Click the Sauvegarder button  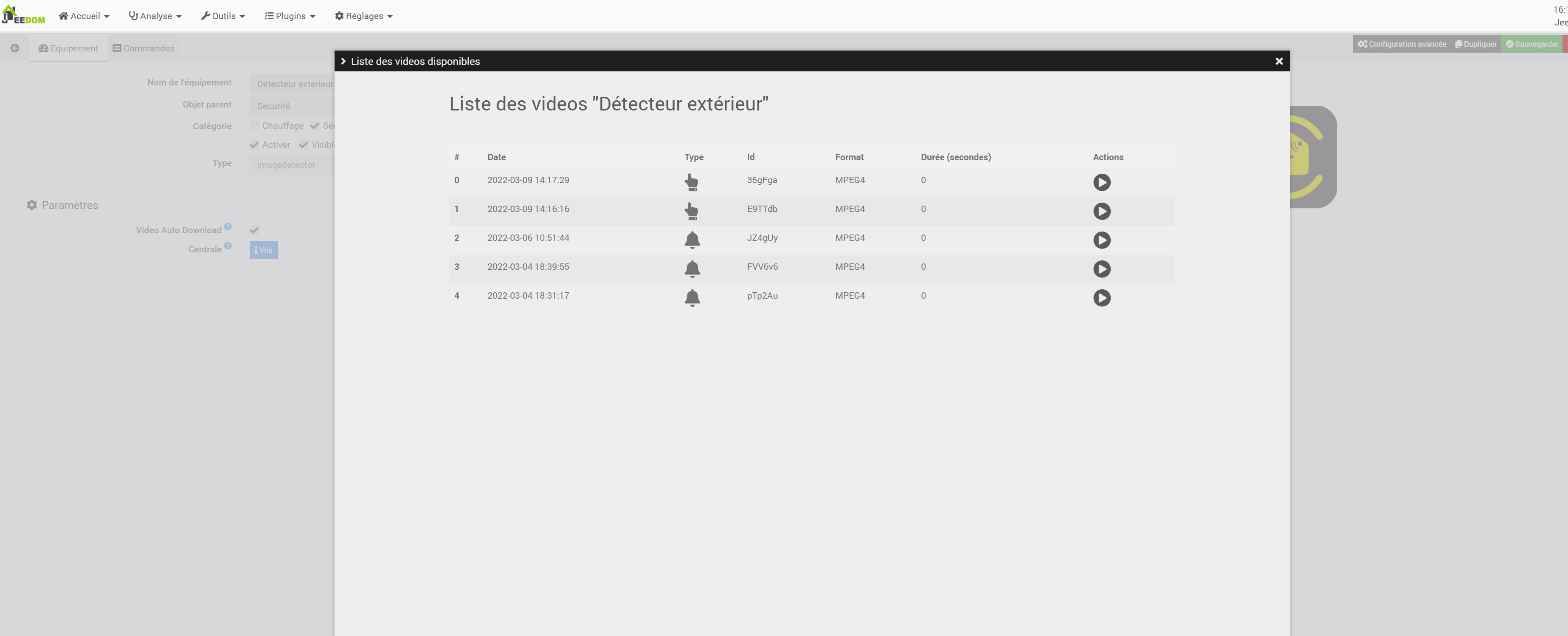point(1533,43)
